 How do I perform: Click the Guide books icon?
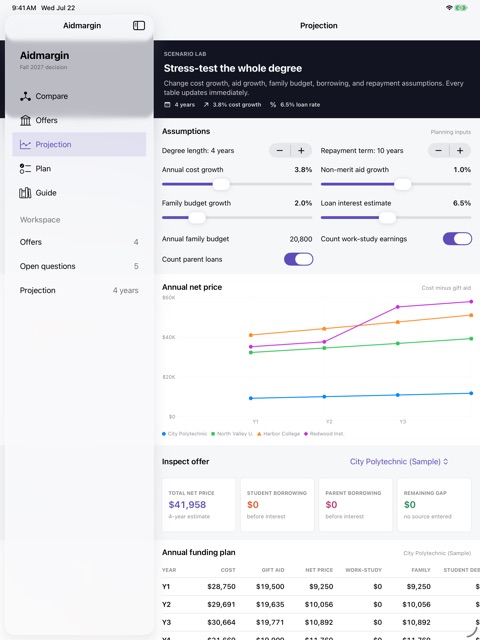(25, 193)
